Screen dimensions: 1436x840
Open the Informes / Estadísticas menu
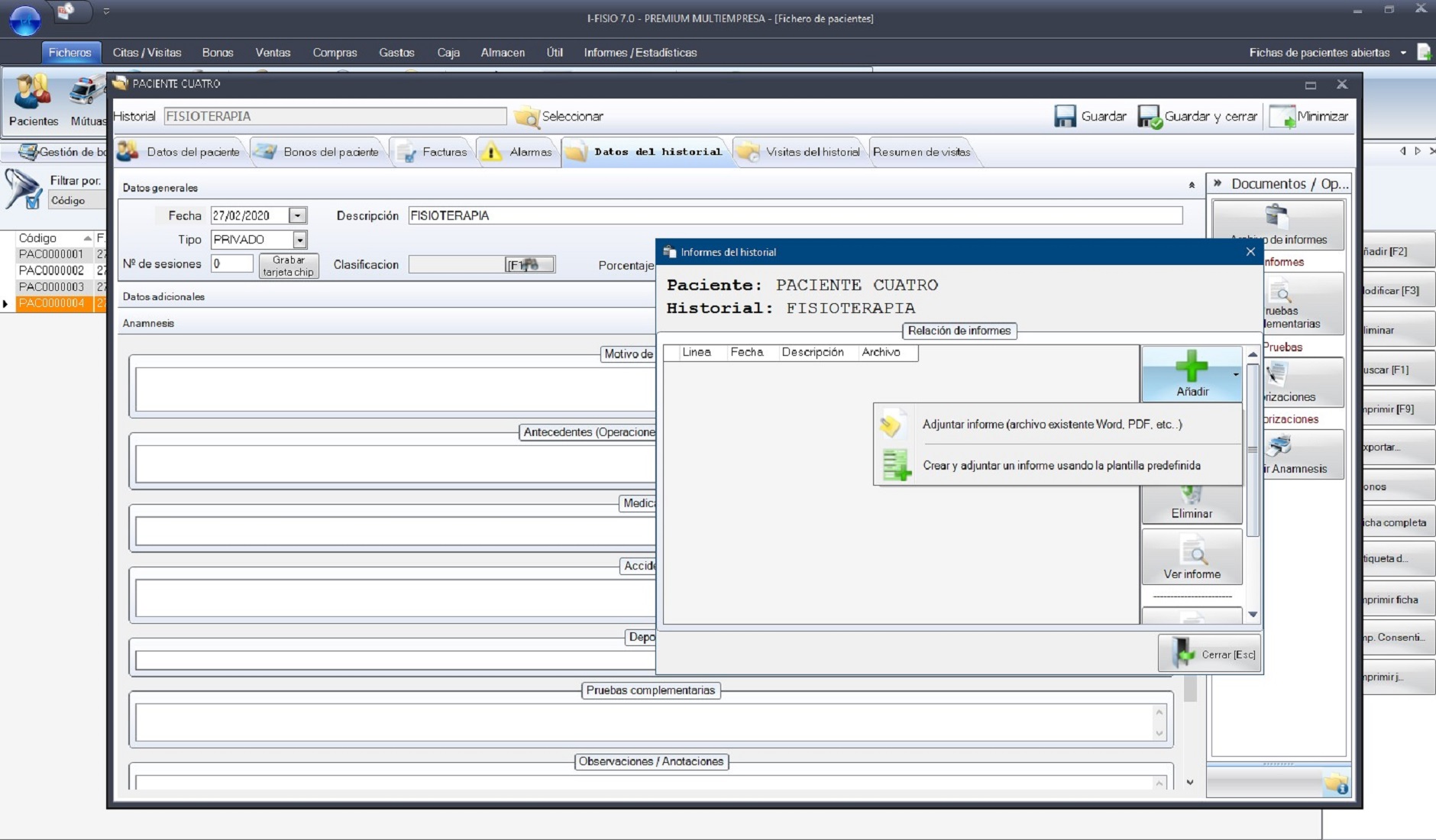point(640,53)
